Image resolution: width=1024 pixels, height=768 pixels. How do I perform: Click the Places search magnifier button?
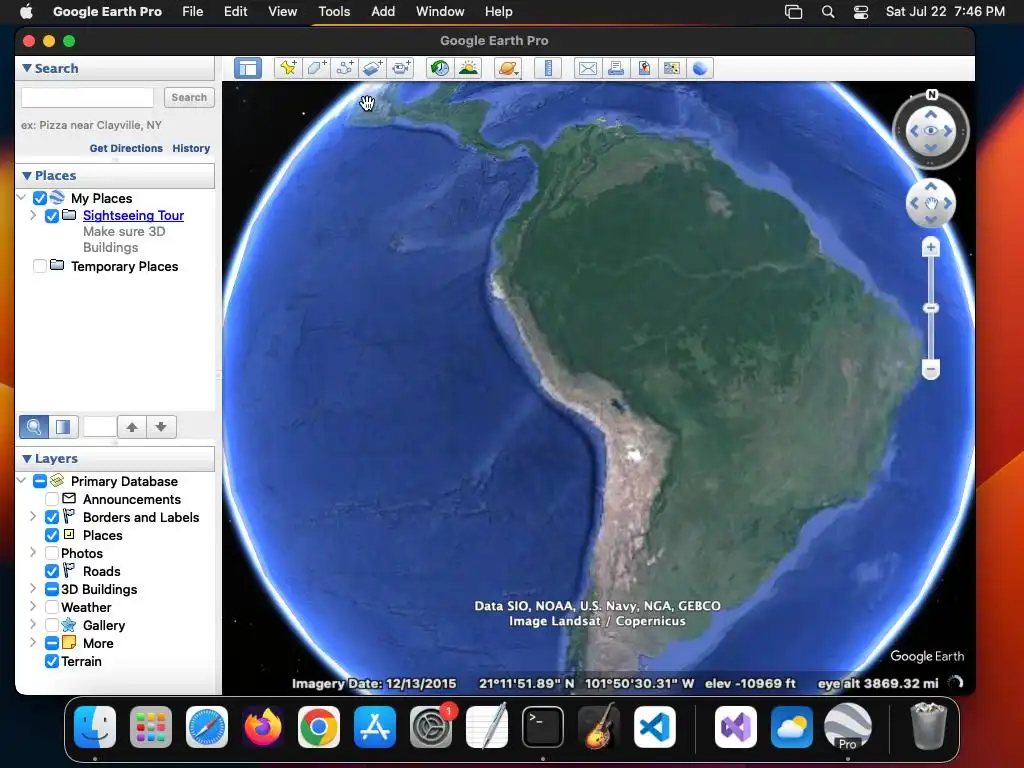coord(34,427)
